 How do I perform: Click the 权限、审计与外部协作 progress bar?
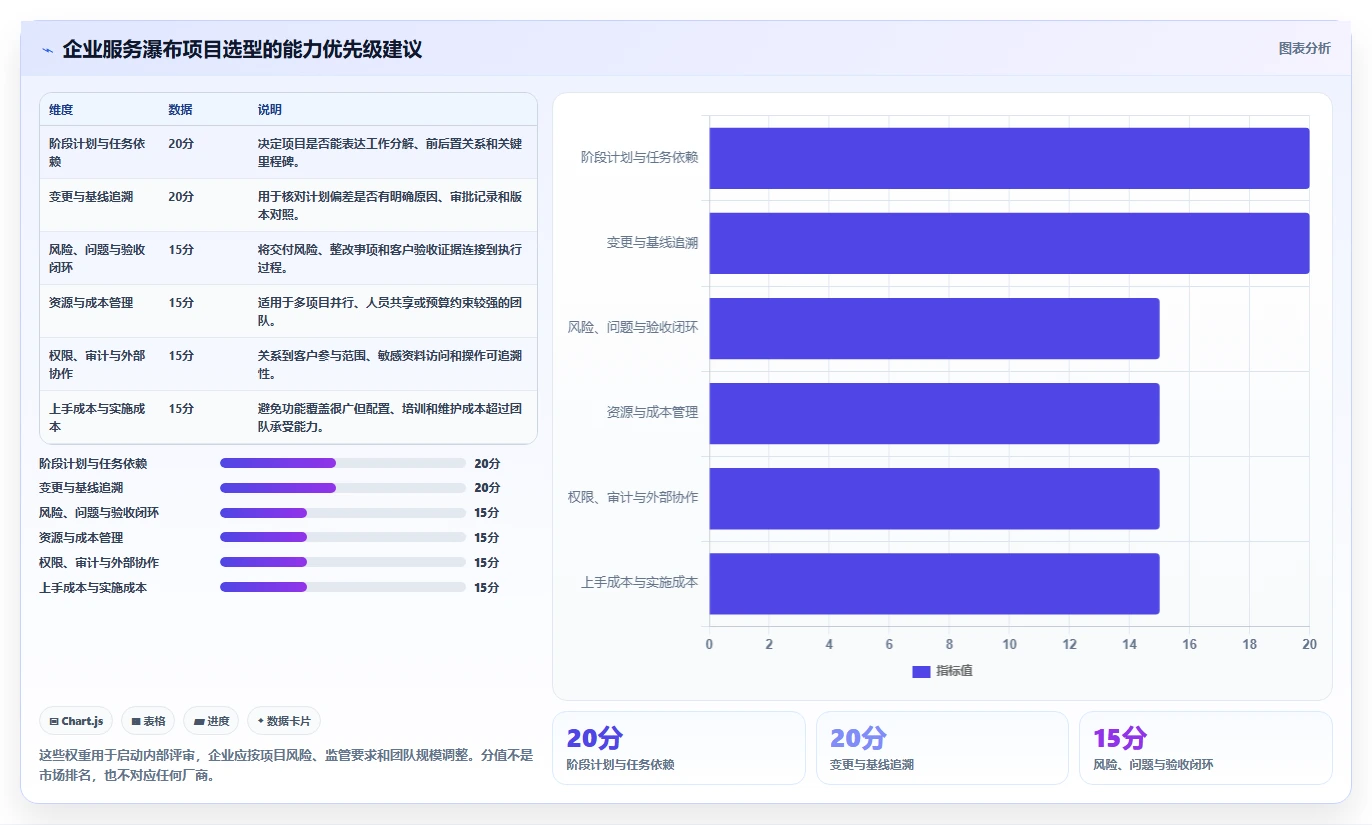(342, 562)
